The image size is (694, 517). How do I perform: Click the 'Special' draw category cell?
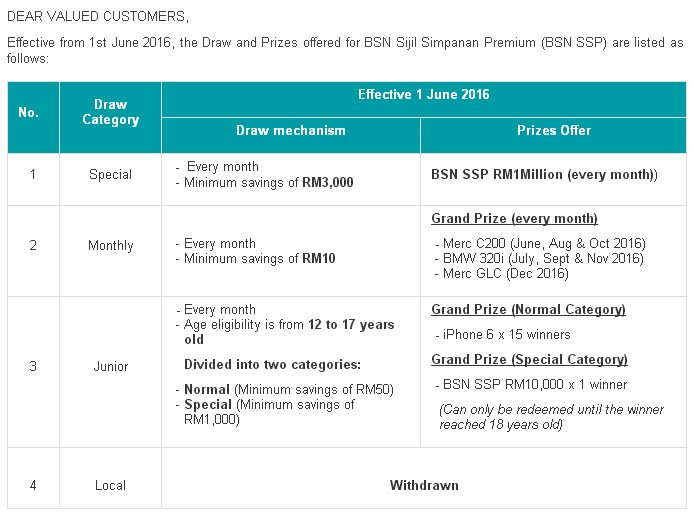pos(111,174)
